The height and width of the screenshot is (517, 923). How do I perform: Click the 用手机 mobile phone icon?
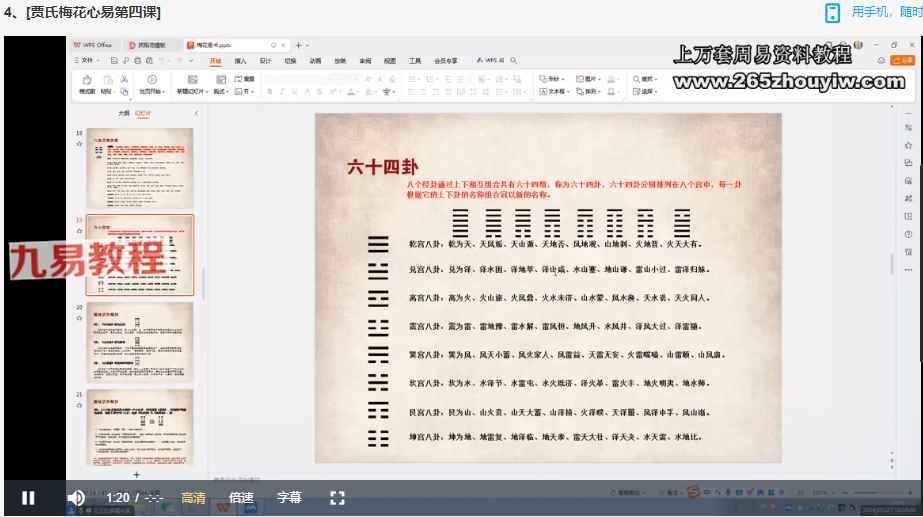point(832,12)
